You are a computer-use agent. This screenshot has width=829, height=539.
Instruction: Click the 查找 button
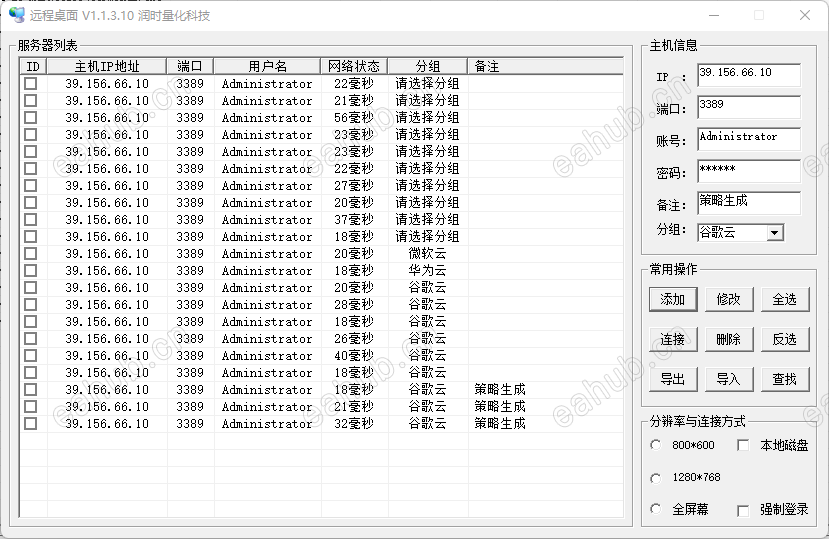click(x=785, y=379)
